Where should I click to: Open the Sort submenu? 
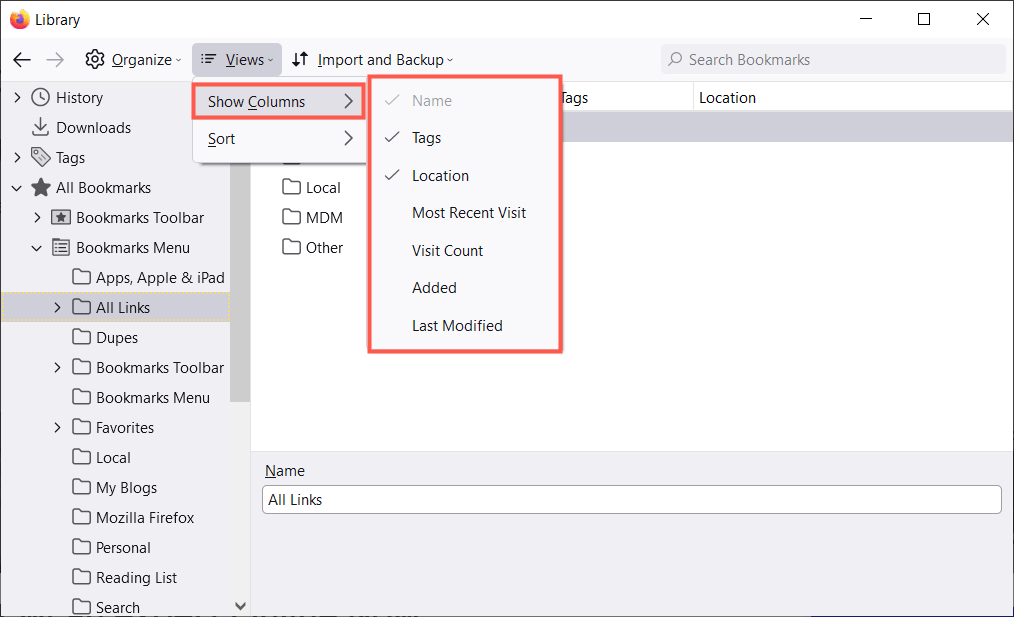pyautogui.click(x=280, y=139)
